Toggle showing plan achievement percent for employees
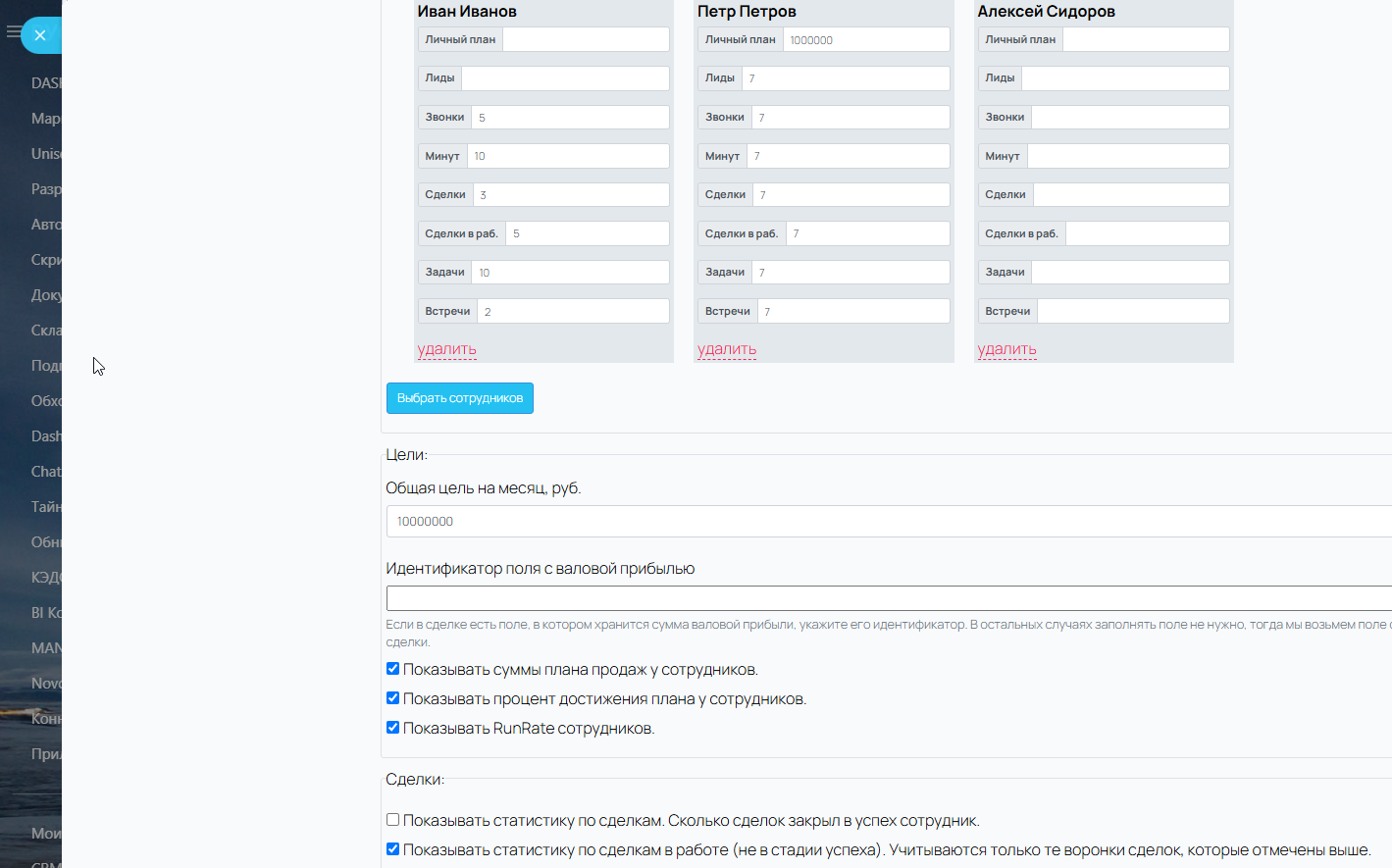The width and height of the screenshot is (1392, 868). tap(392, 698)
